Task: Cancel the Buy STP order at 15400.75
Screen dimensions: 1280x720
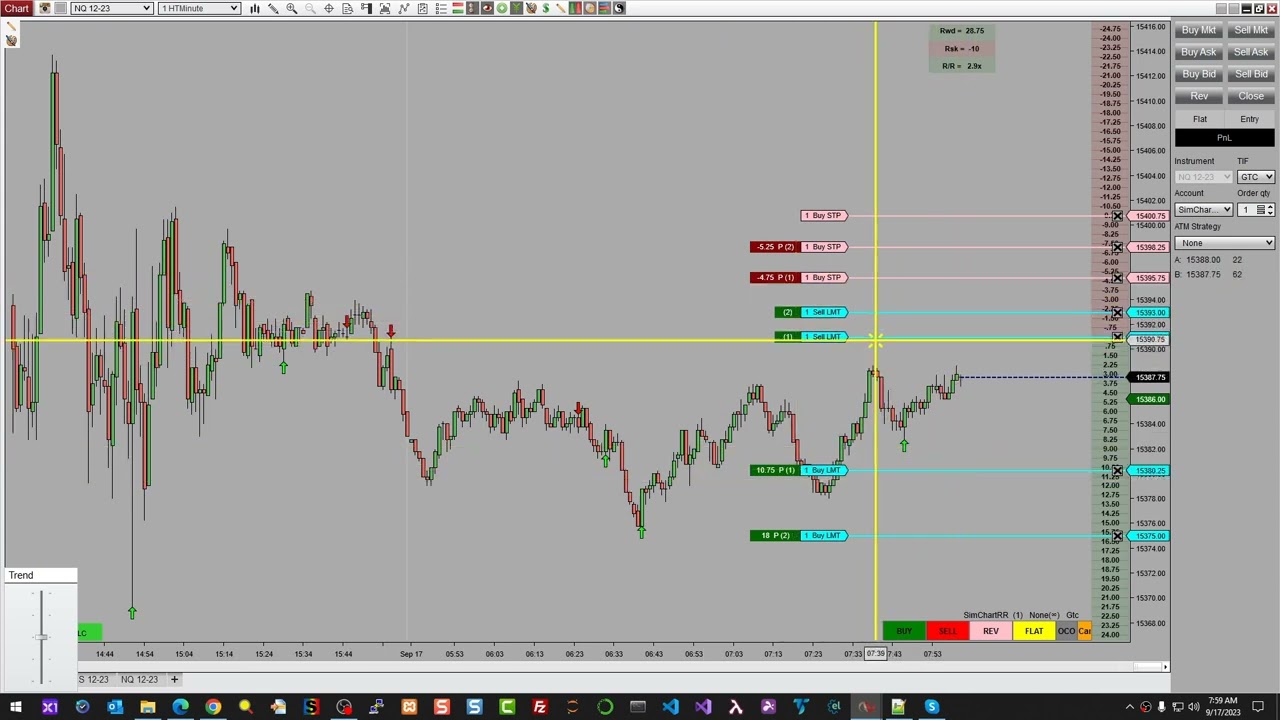Action: pyautogui.click(x=1117, y=216)
